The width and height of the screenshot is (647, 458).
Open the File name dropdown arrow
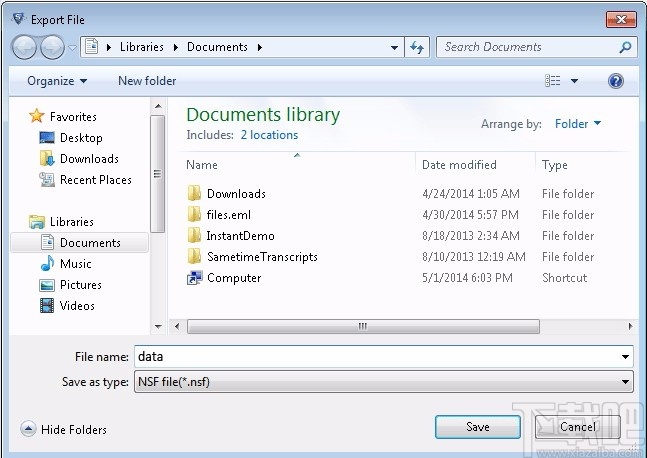[626, 356]
